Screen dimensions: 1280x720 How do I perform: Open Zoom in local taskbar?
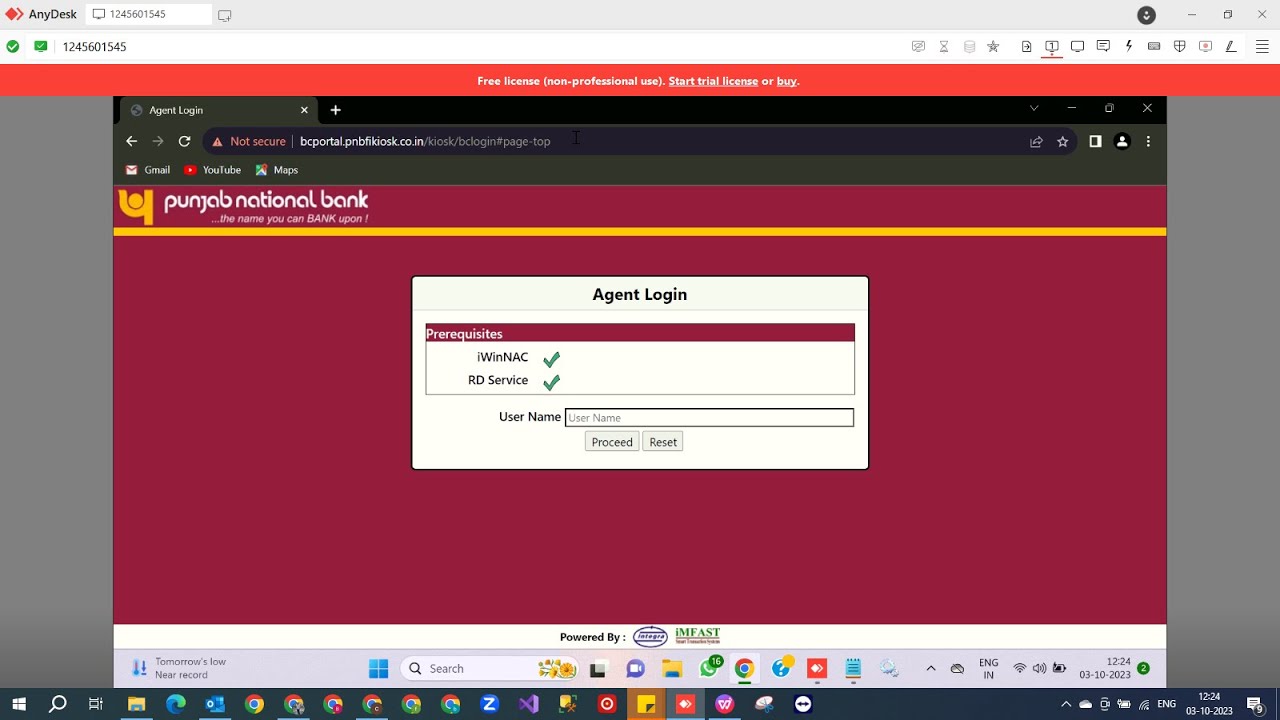point(489,704)
